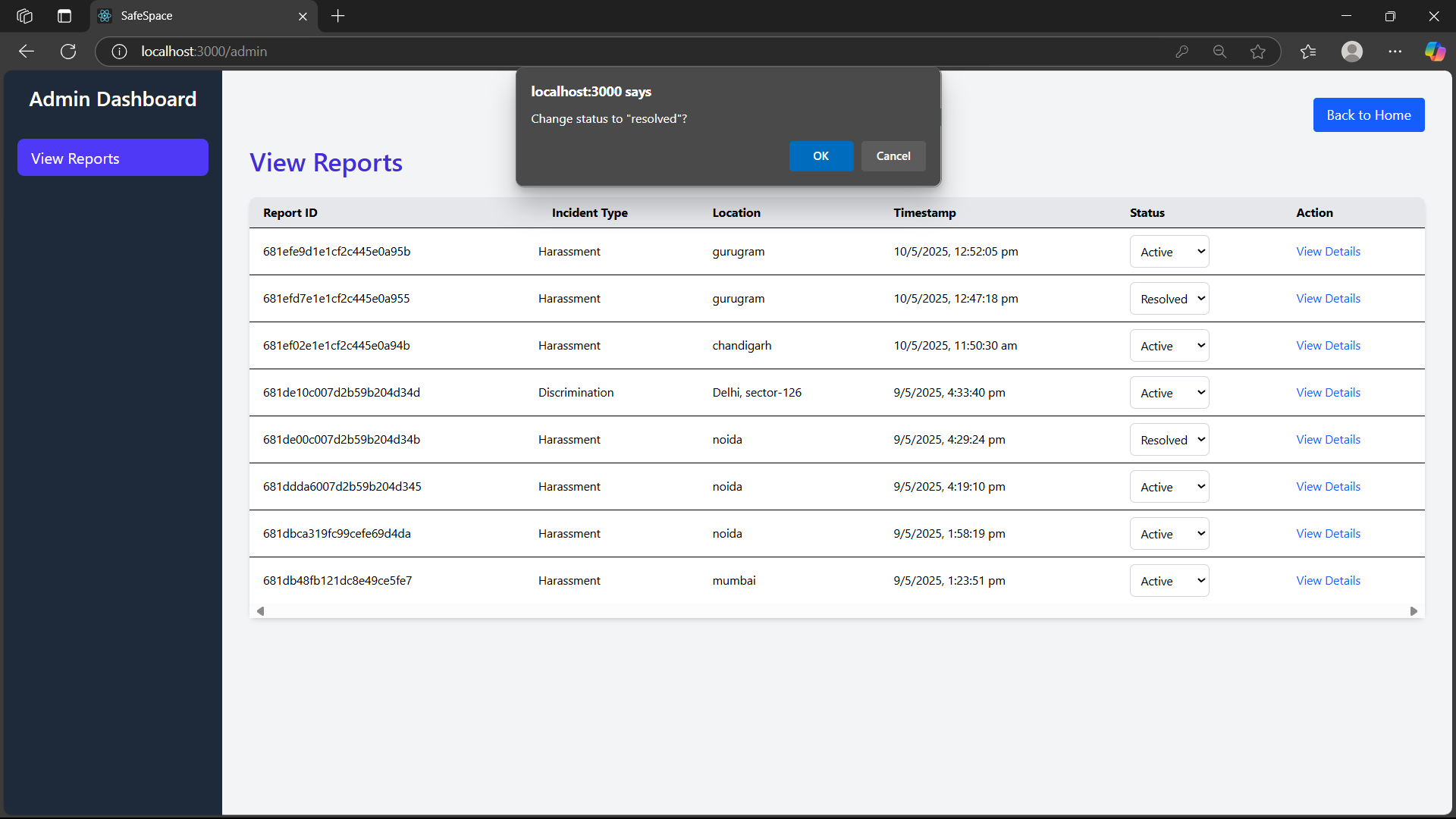Click the address bar showing localhost:3000/admin
This screenshot has height=819, width=1456.
pos(607,52)
